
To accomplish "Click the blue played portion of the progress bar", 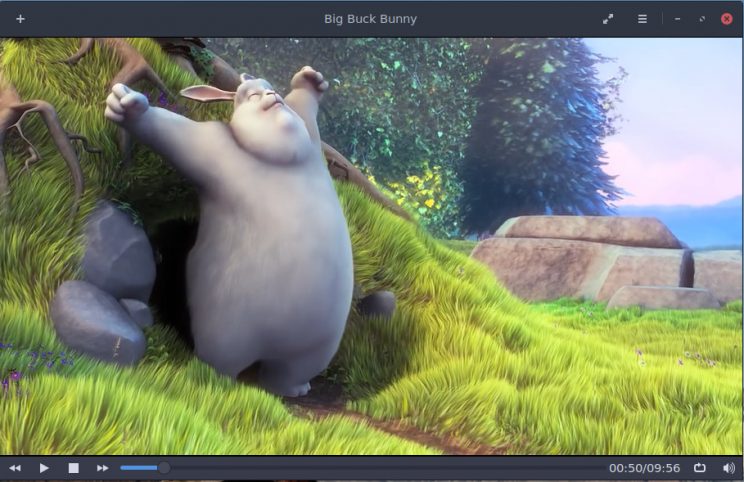I will click(x=138, y=468).
